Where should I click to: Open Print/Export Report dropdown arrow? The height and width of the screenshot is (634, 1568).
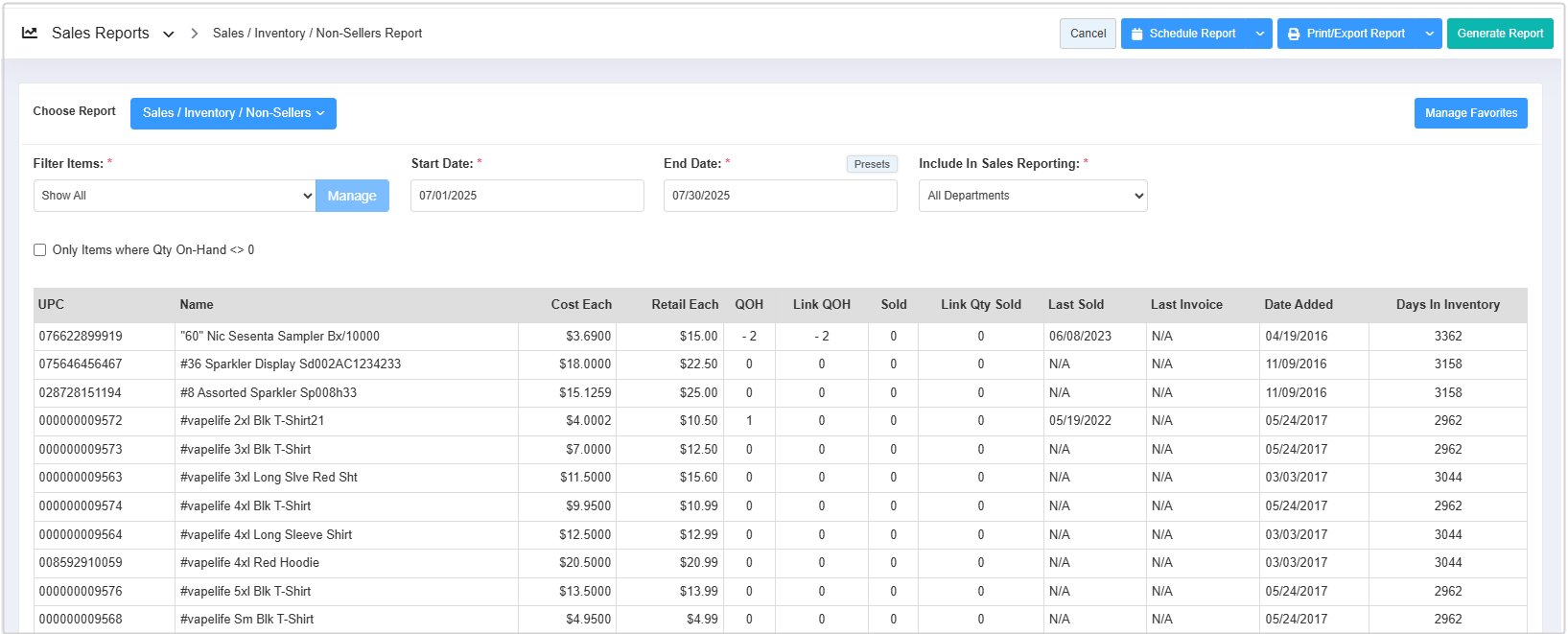pos(1429,34)
